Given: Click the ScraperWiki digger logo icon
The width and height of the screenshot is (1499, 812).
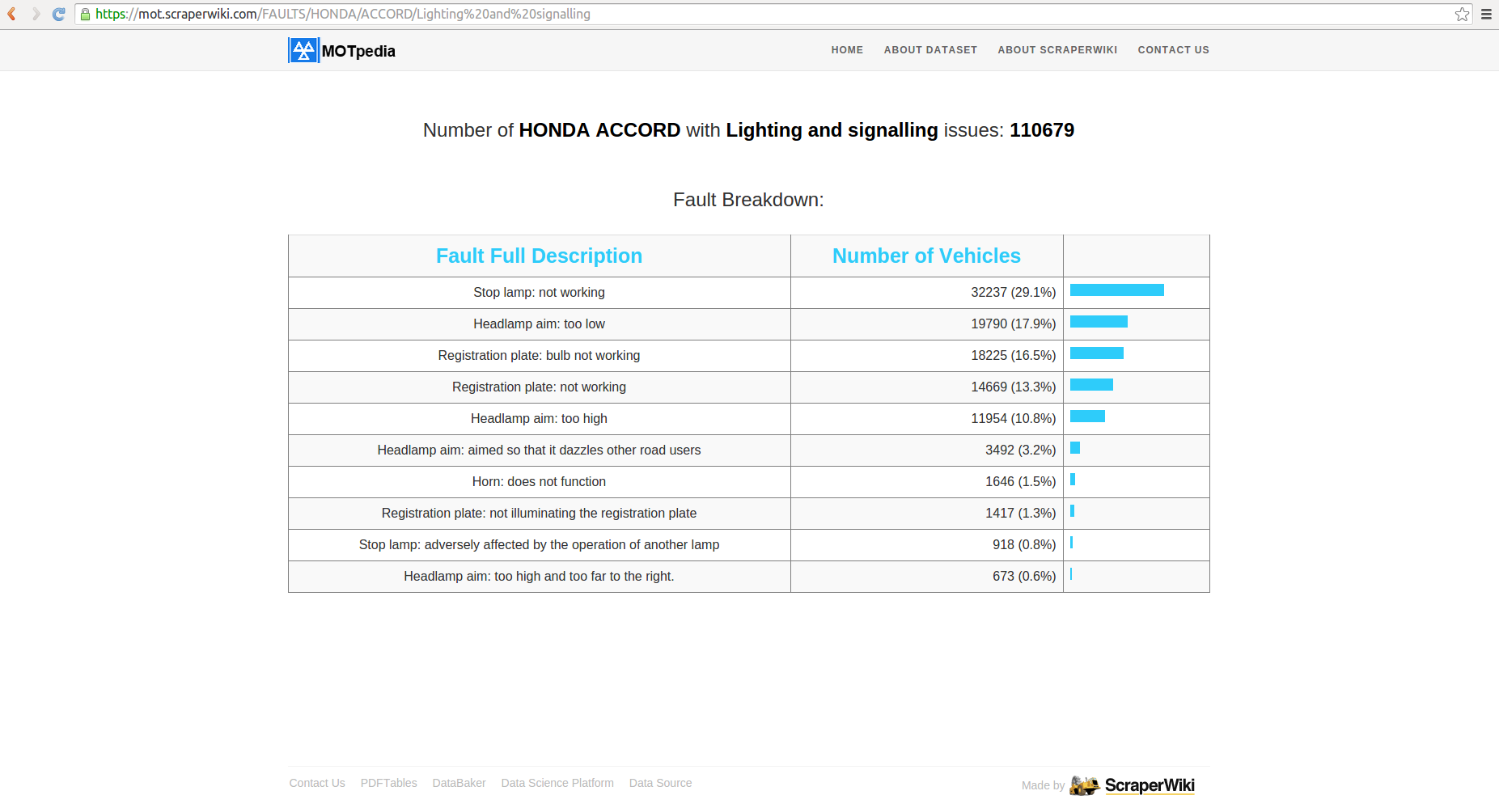Looking at the screenshot, I should pos(1084,785).
